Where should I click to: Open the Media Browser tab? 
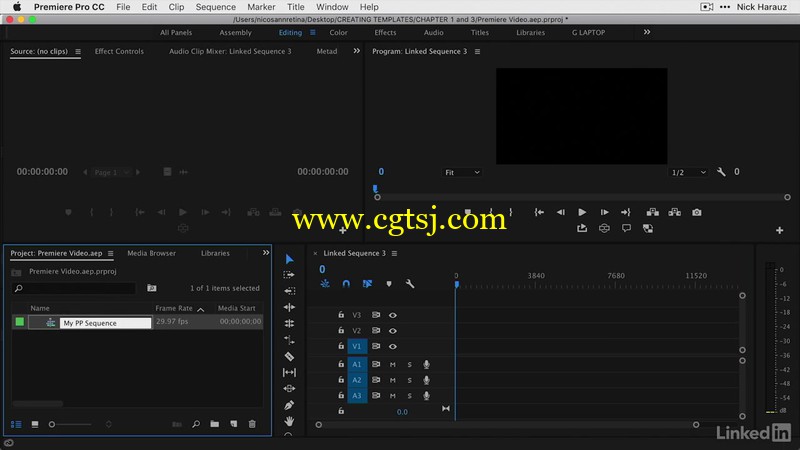(152, 253)
